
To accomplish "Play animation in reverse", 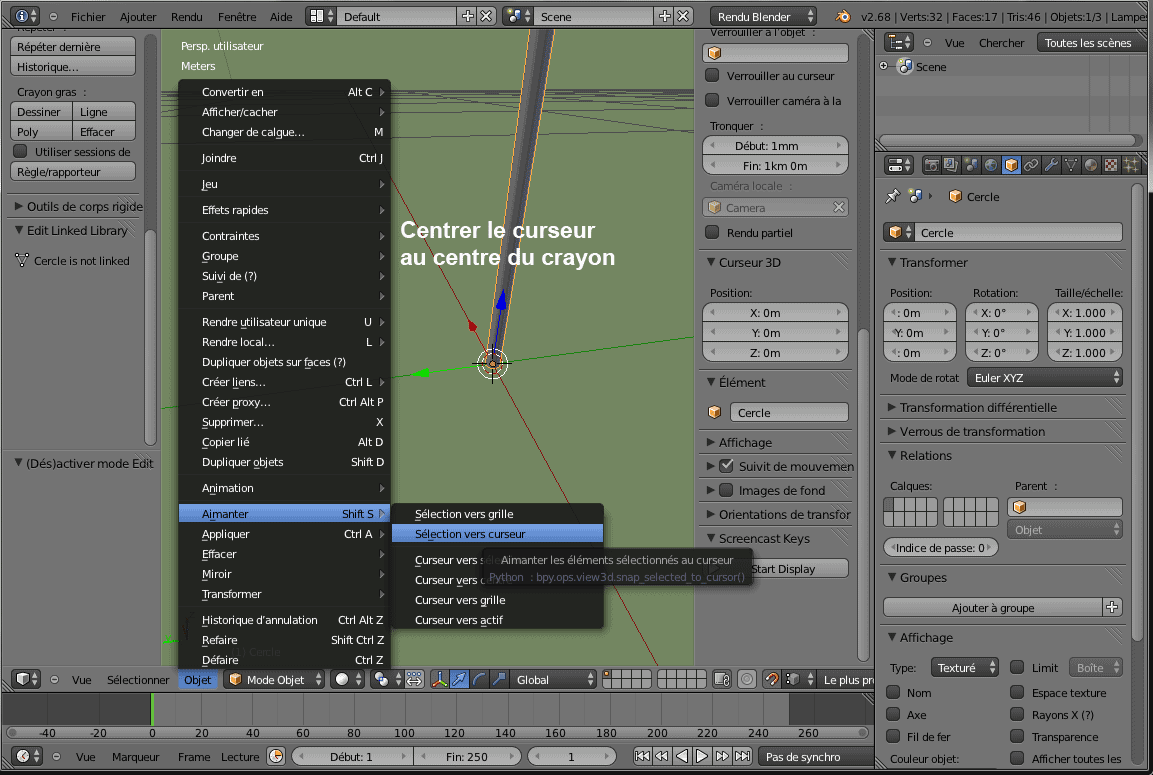I will pyautogui.click(x=682, y=756).
